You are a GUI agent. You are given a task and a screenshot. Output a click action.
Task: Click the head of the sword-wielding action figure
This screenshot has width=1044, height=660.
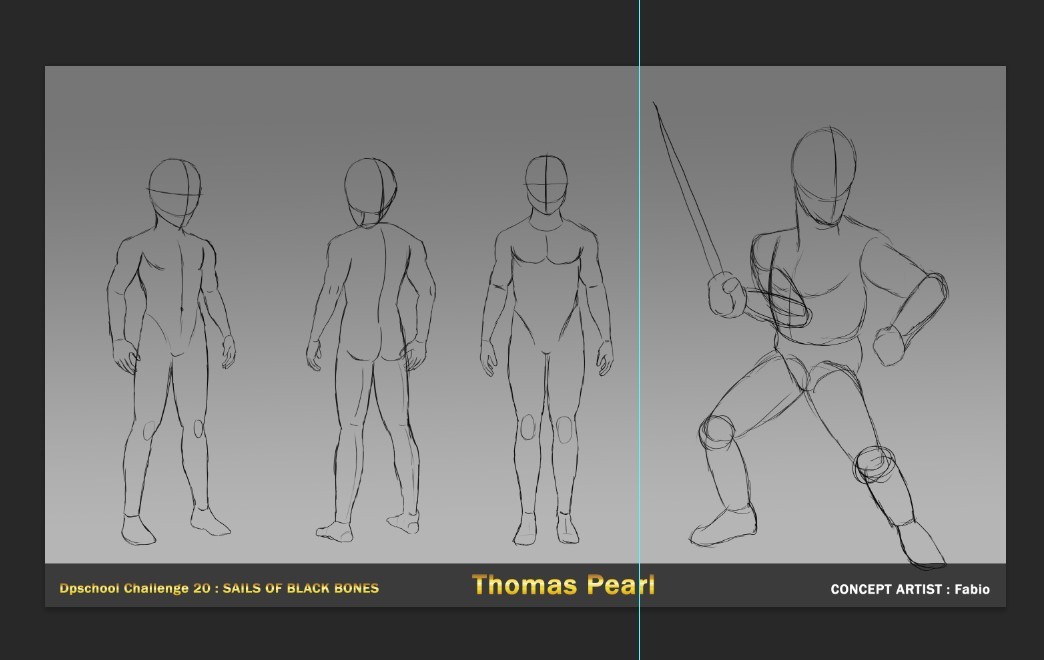[x=827, y=168]
